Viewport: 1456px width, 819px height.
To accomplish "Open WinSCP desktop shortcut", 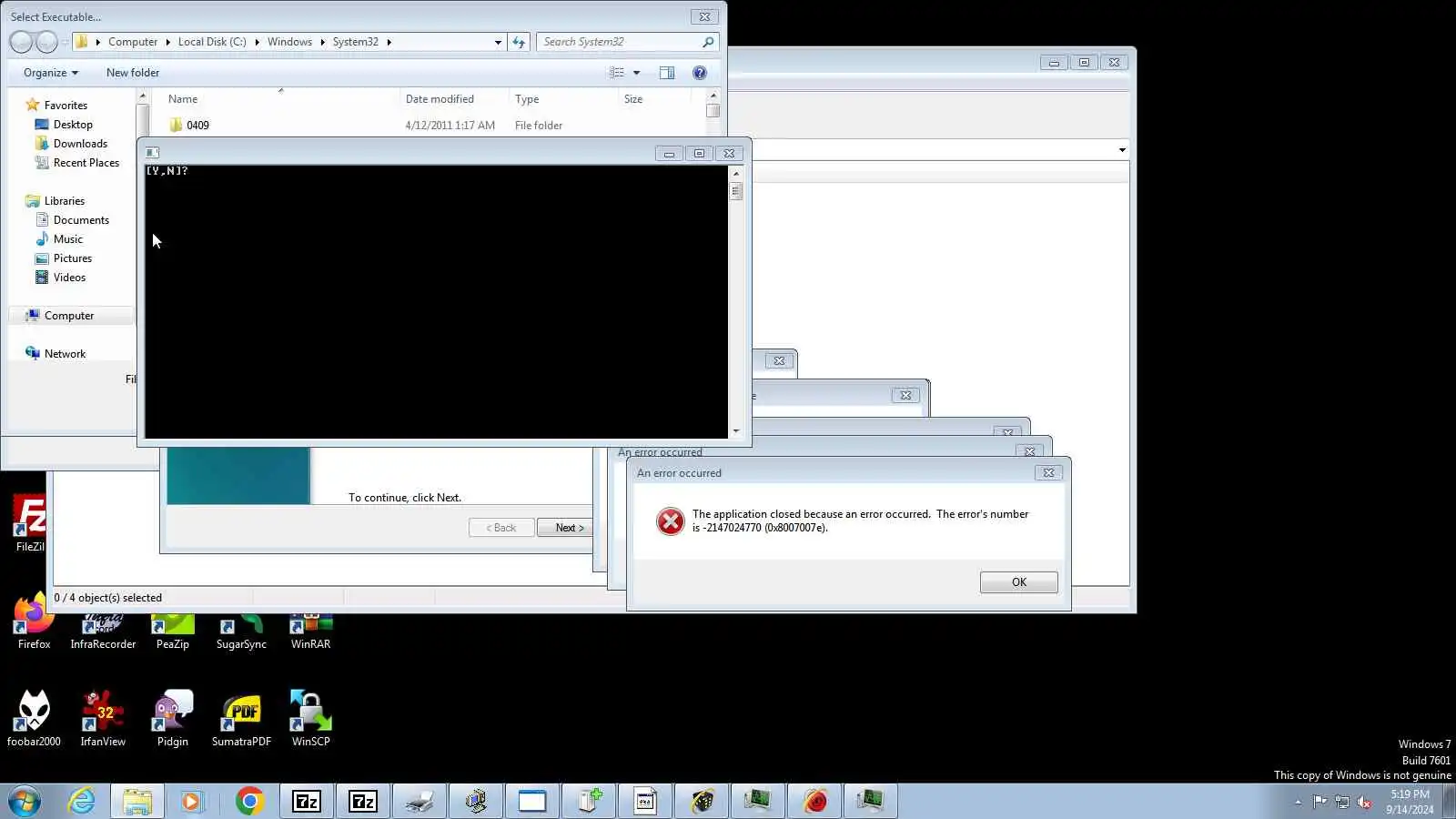I will (x=310, y=719).
